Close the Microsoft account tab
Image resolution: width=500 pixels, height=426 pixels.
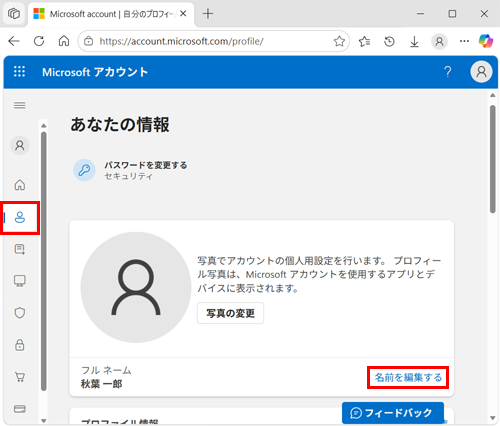click(183, 14)
